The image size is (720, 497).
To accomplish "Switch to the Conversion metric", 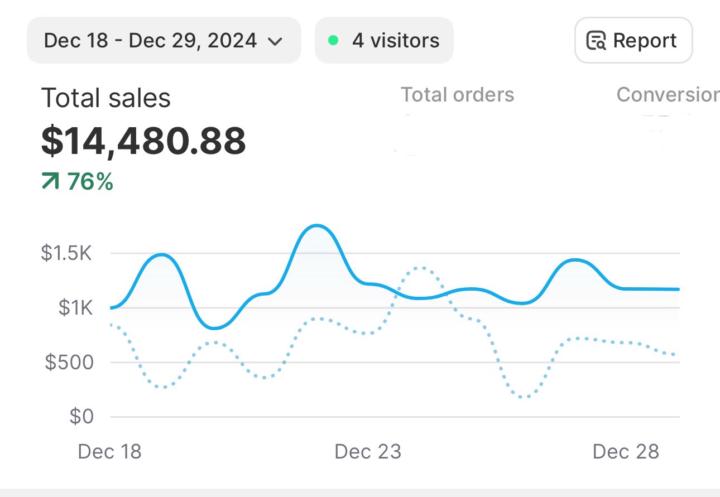I will [x=667, y=95].
